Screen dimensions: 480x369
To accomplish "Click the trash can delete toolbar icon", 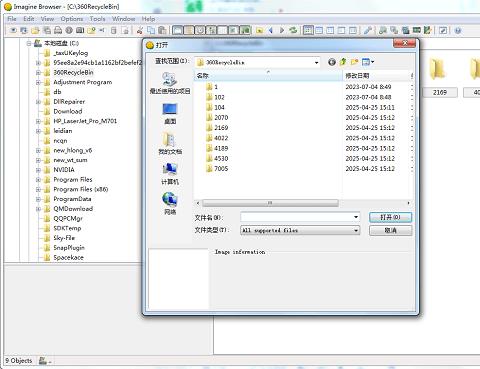I will (x=114, y=31).
